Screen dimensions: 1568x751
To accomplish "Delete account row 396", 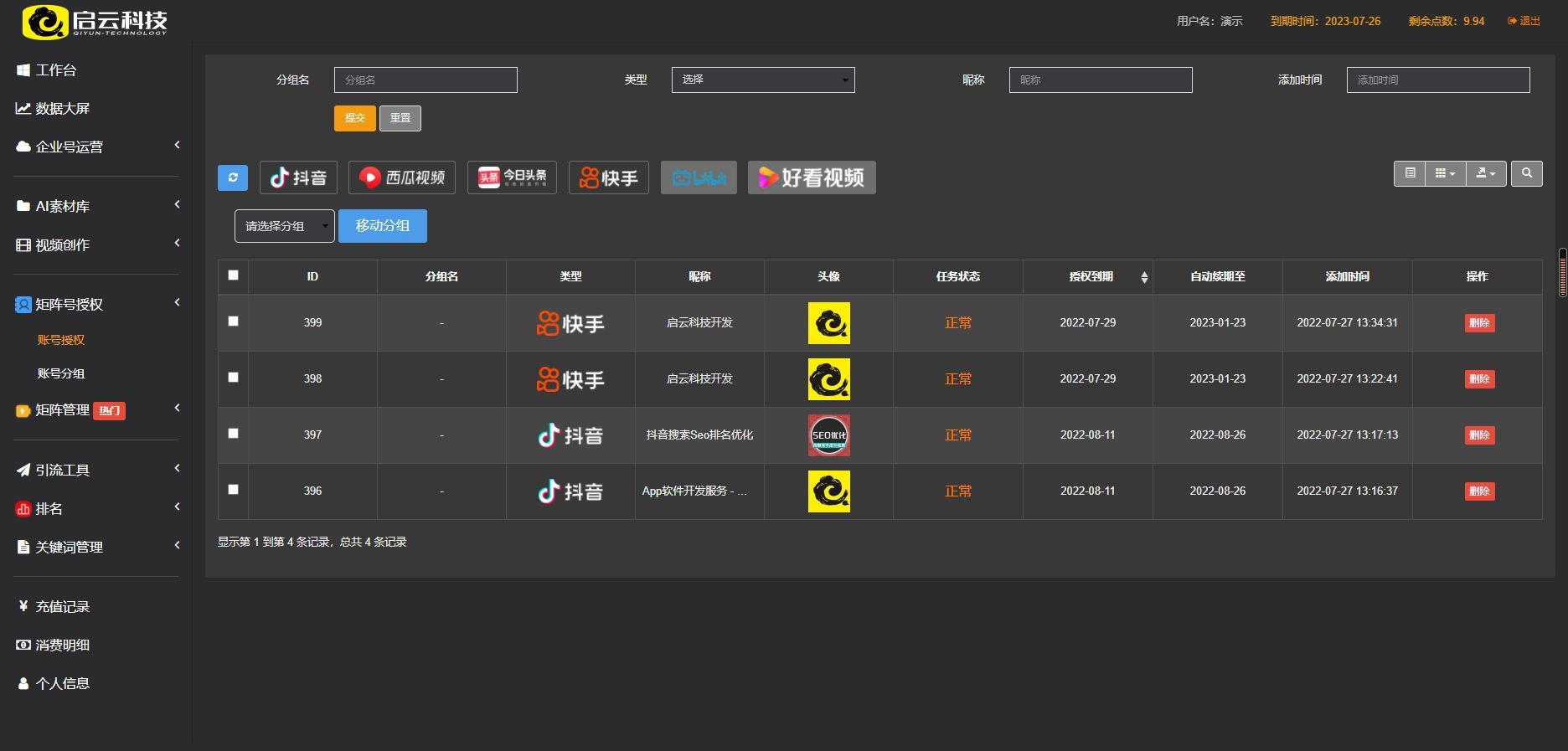I will (x=1479, y=491).
